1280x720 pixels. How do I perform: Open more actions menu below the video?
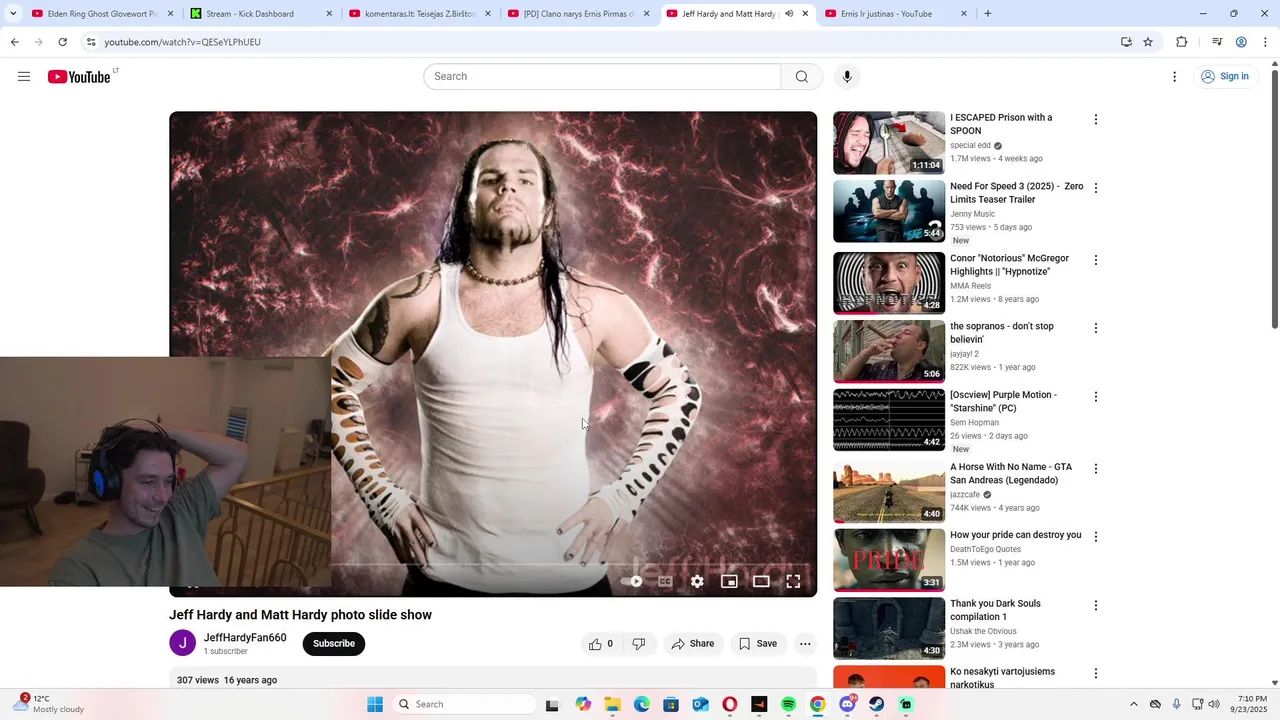805,644
